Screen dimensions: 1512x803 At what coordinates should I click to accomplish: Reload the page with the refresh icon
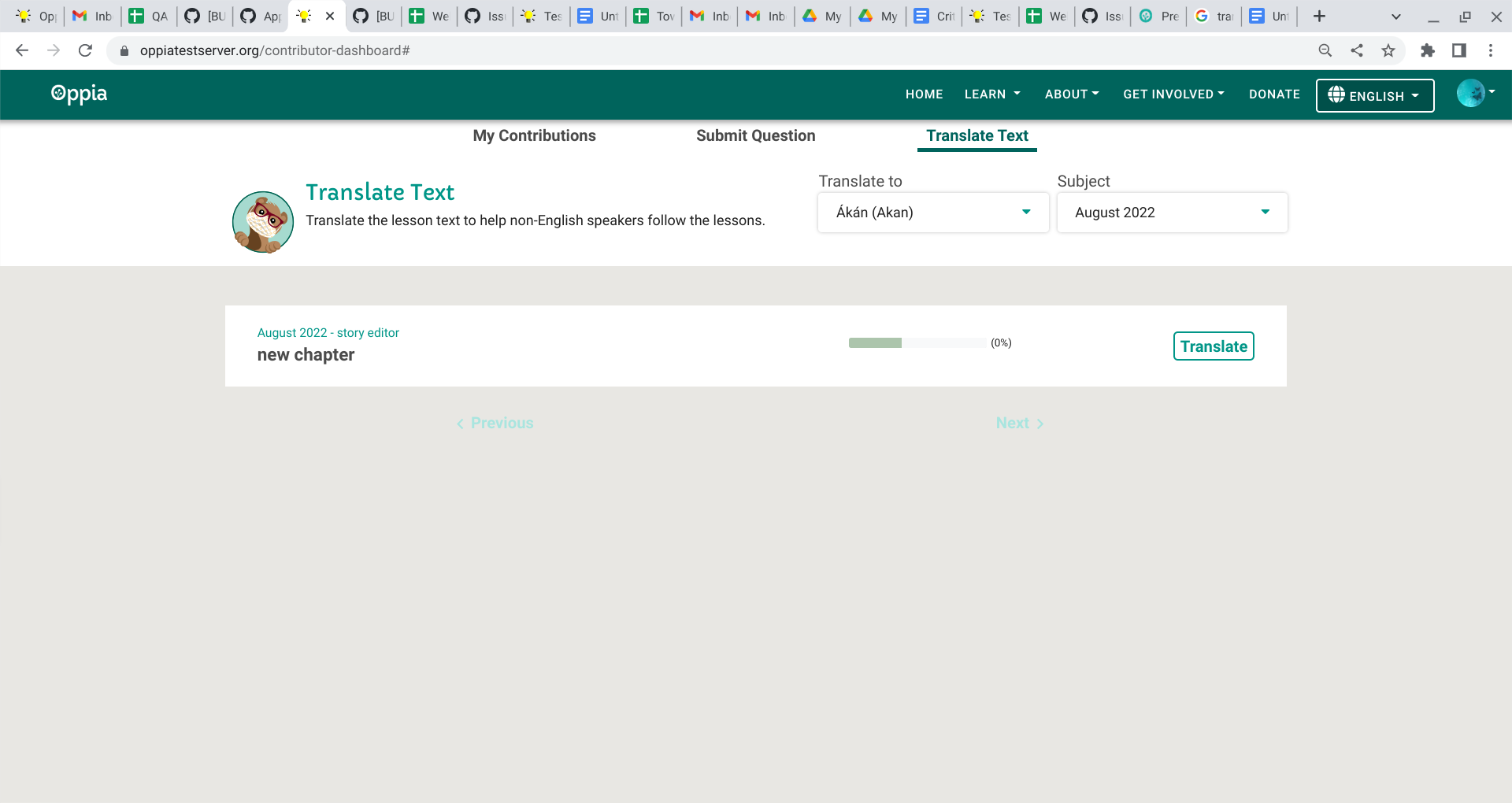[x=86, y=50]
